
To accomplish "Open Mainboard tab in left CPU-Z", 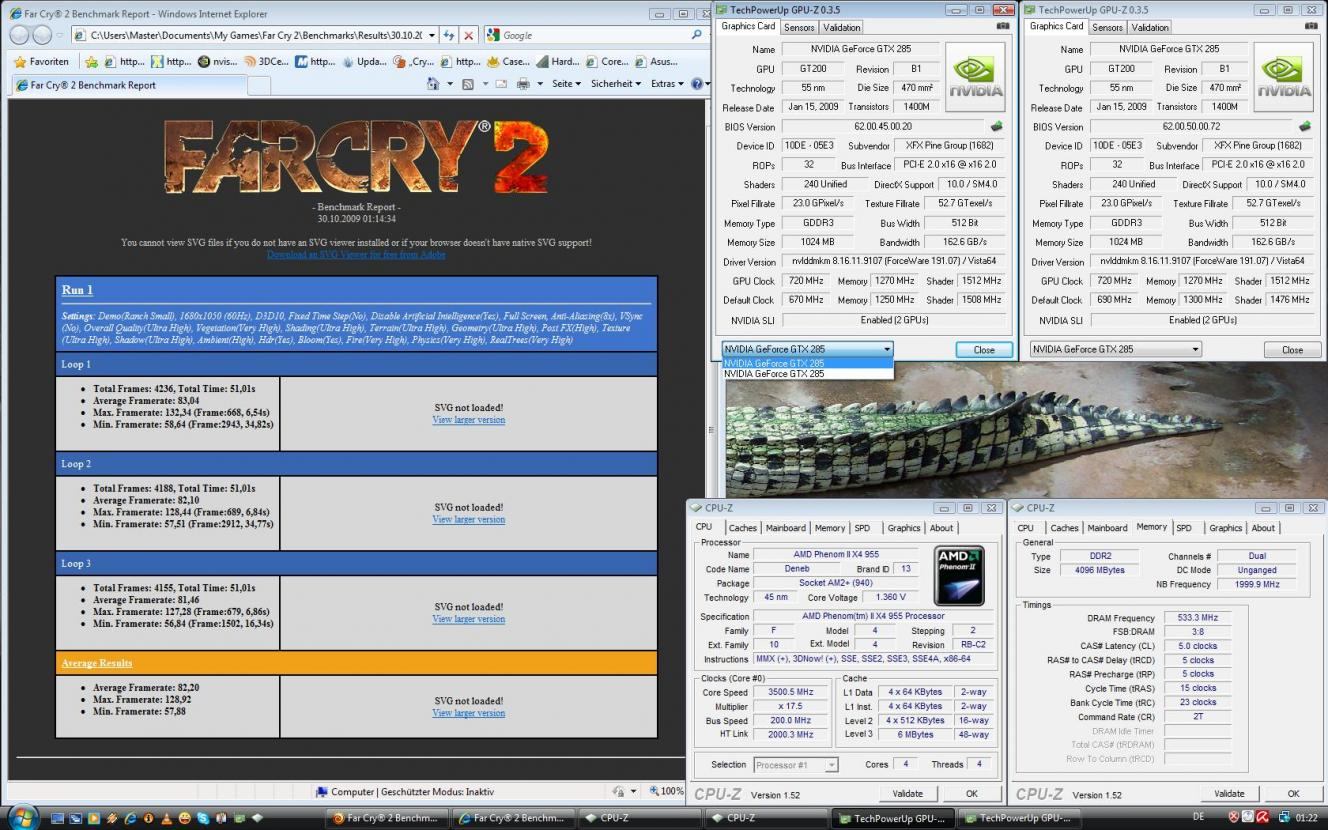I will [786, 528].
